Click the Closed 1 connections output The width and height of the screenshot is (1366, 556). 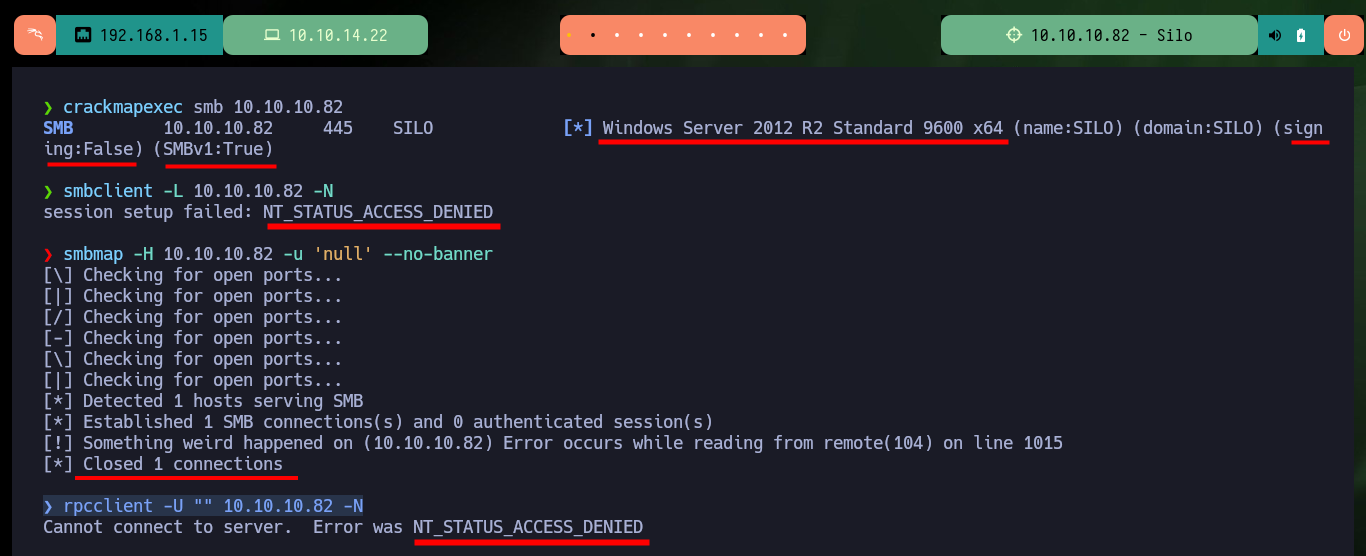[183, 464]
